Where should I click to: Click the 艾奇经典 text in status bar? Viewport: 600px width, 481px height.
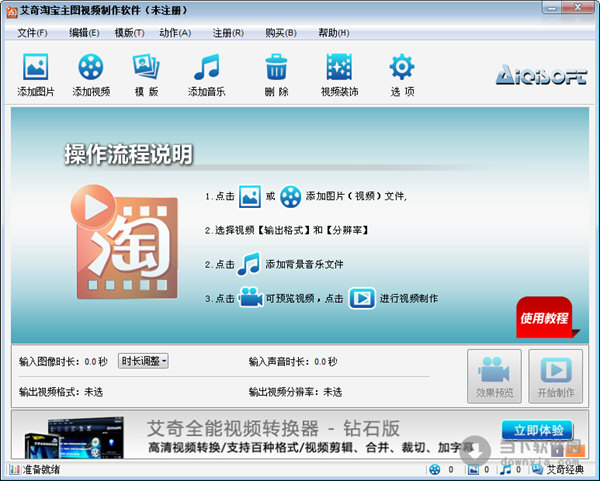(565, 470)
